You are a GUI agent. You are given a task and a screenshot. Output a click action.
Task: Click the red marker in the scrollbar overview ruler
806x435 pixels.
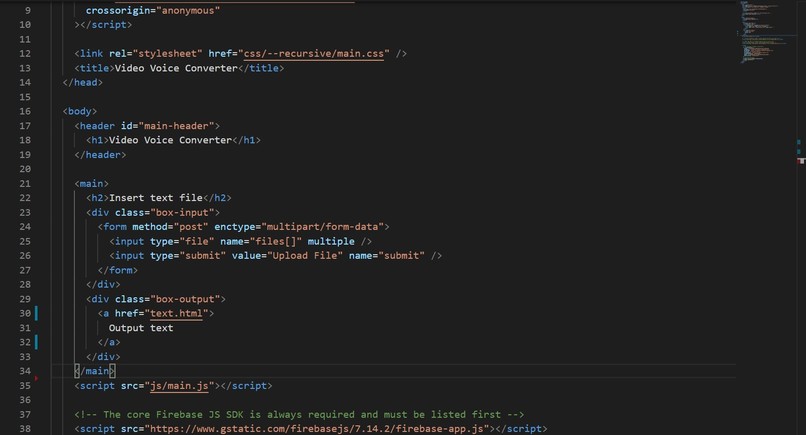tap(801, 161)
